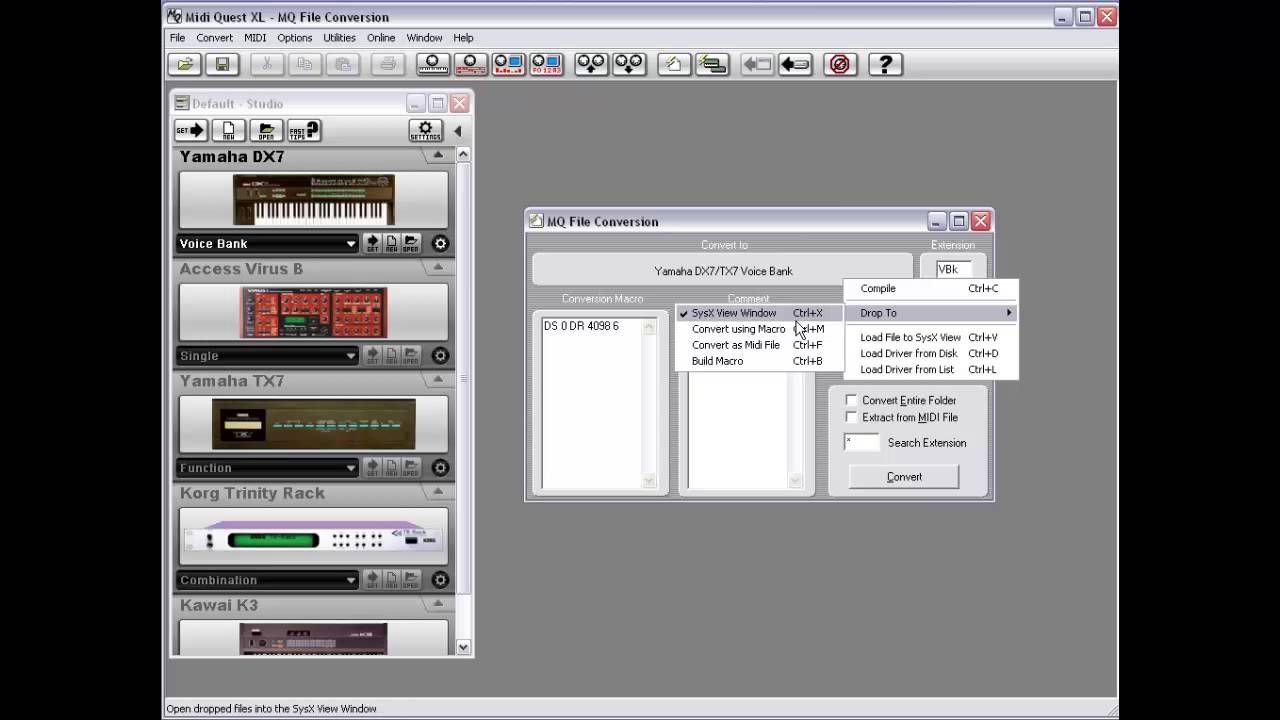Click the question mark help toolbar icon
Image resolution: width=1280 pixels, height=720 pixels.
[885, 64]
